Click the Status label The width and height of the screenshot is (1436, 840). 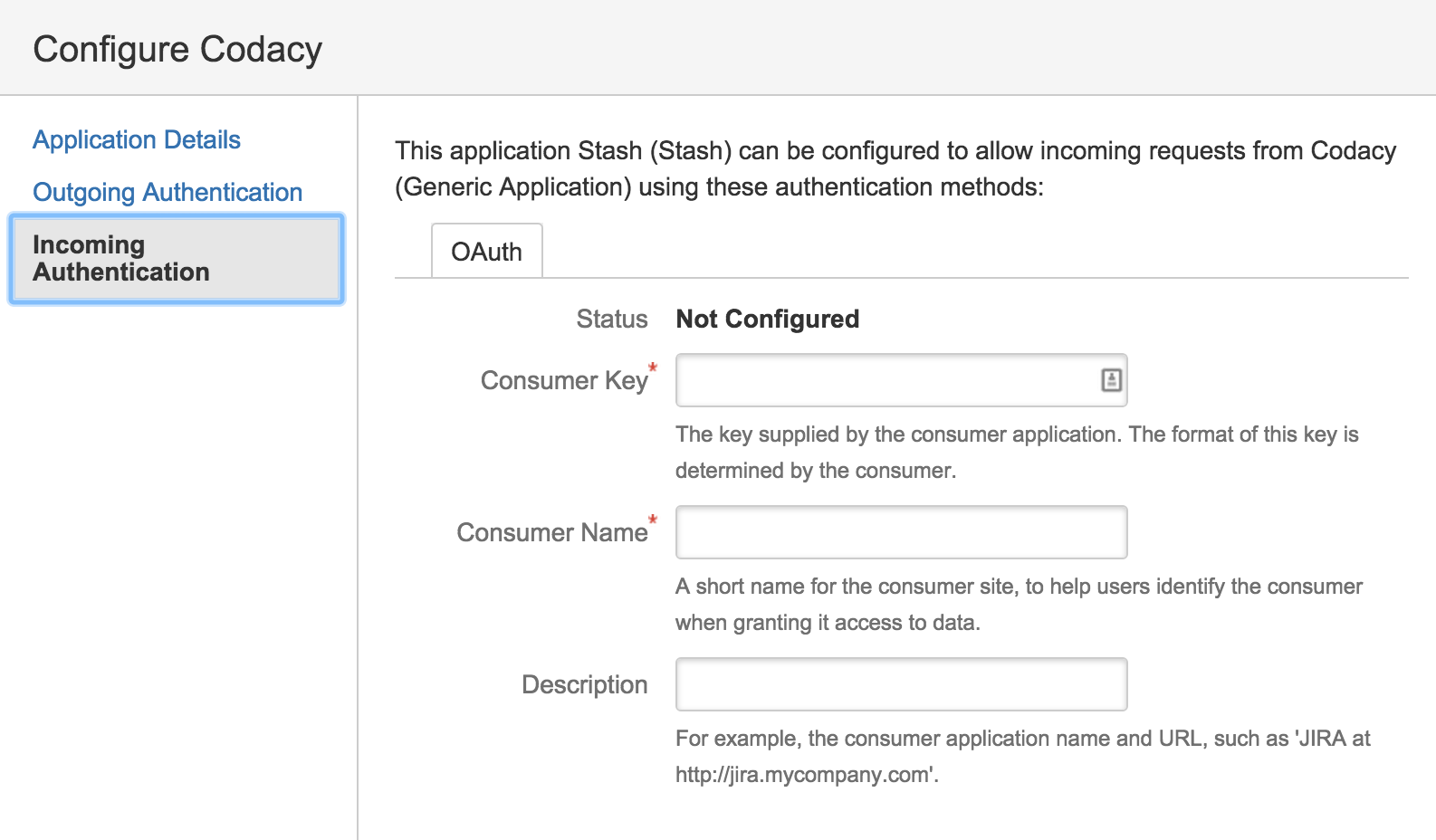[612, 320]
